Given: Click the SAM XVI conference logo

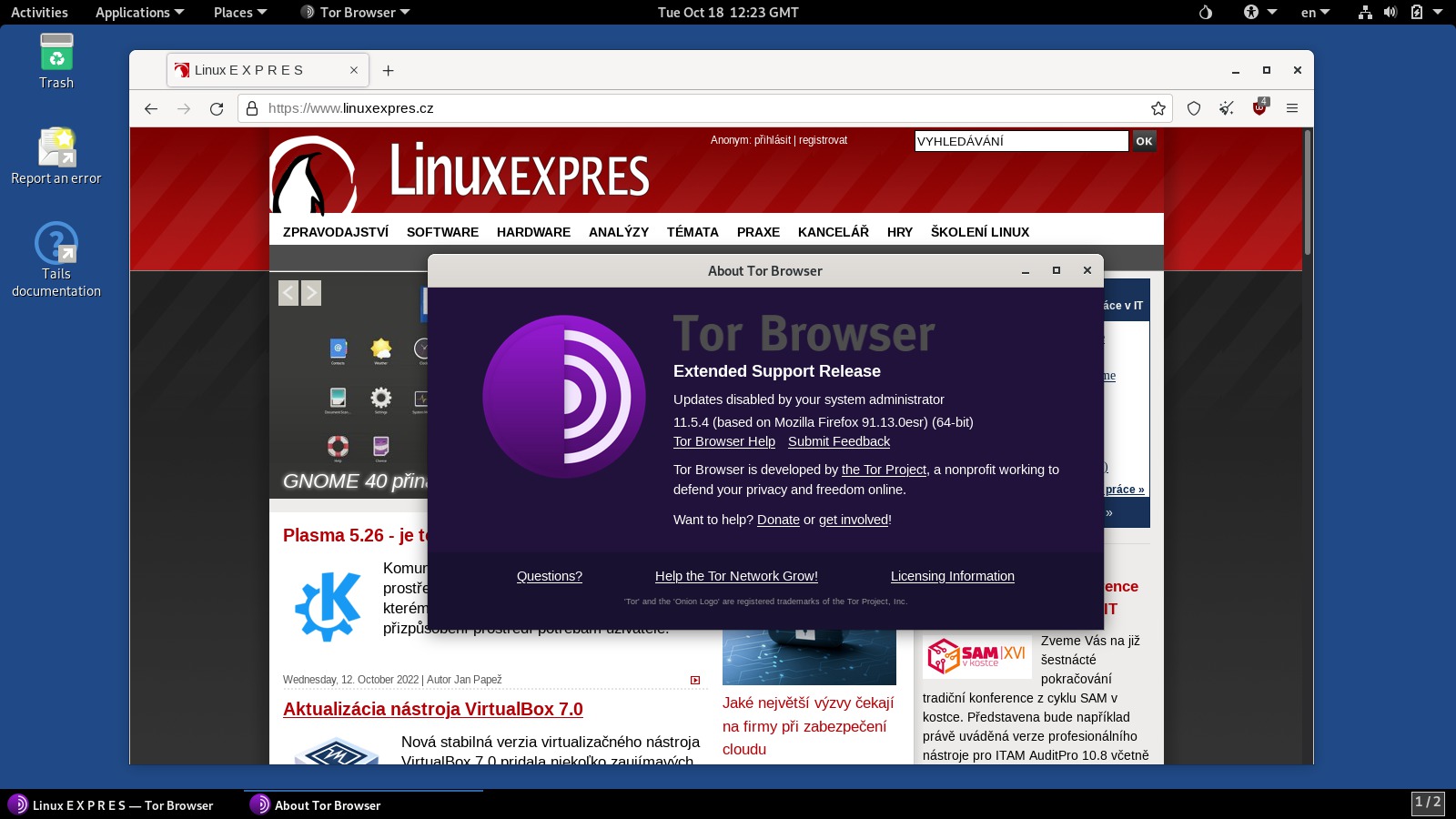Looking at the screenshot, I should tap(976, 655).
